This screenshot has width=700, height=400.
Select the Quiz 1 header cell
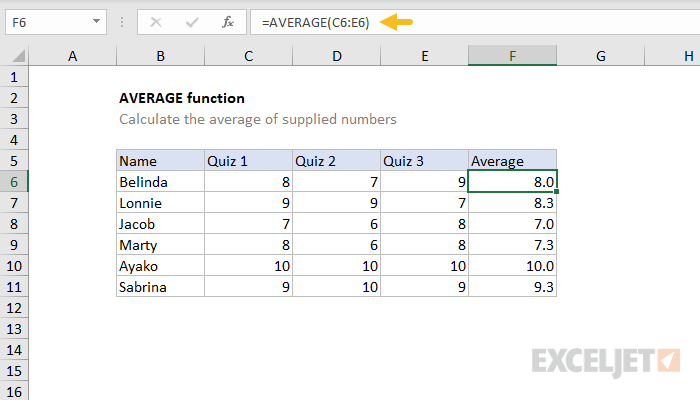click(248, 161)
